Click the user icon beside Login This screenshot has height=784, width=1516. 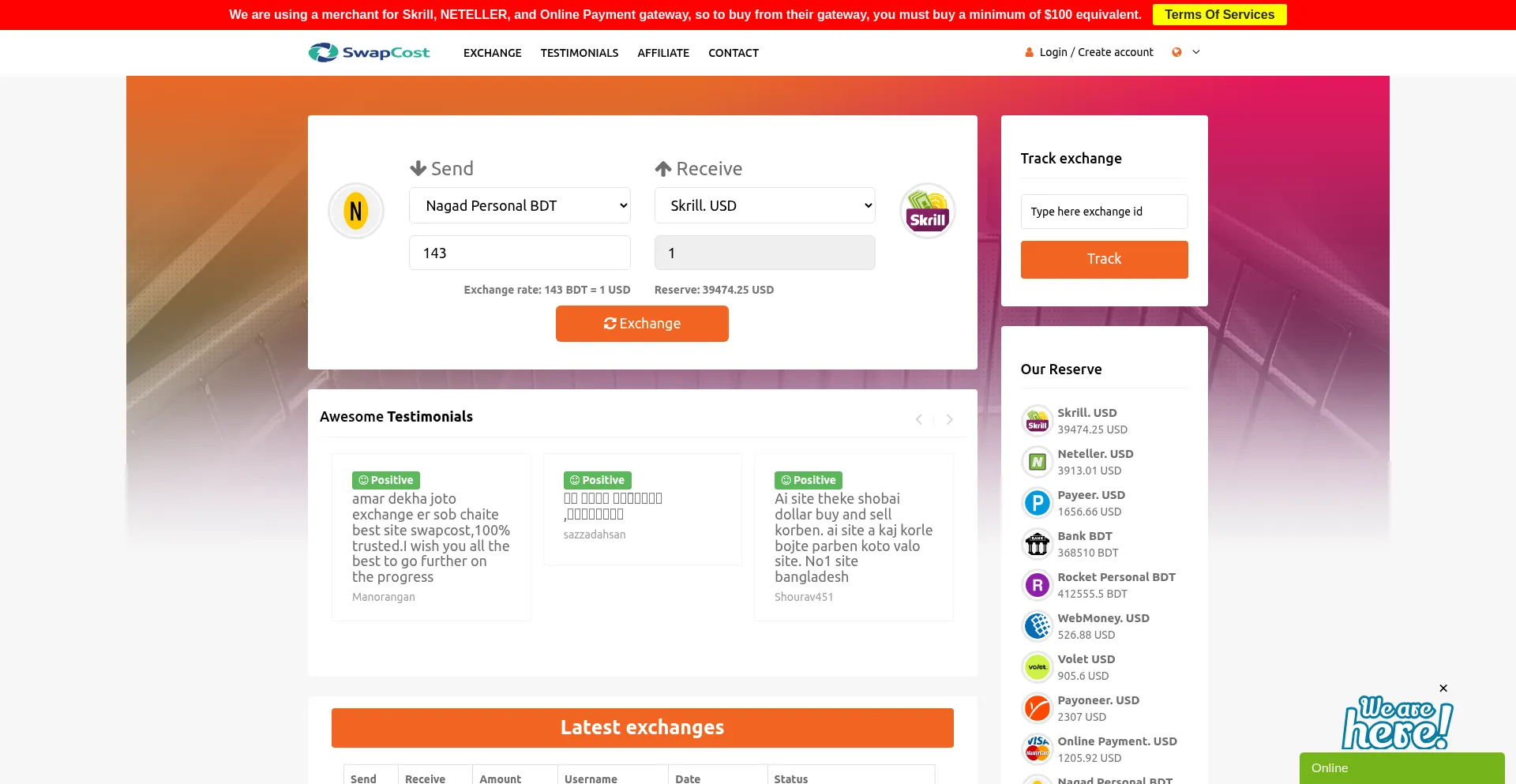(x=1029, y=52)
